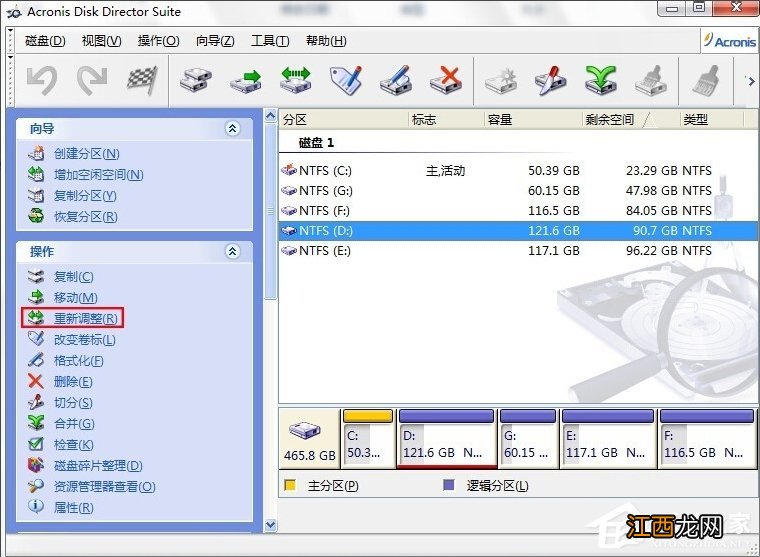Viewport: 760px width, 557px height.
Task: Click 检查(K) operation link
Action: (x=73, y=445)
